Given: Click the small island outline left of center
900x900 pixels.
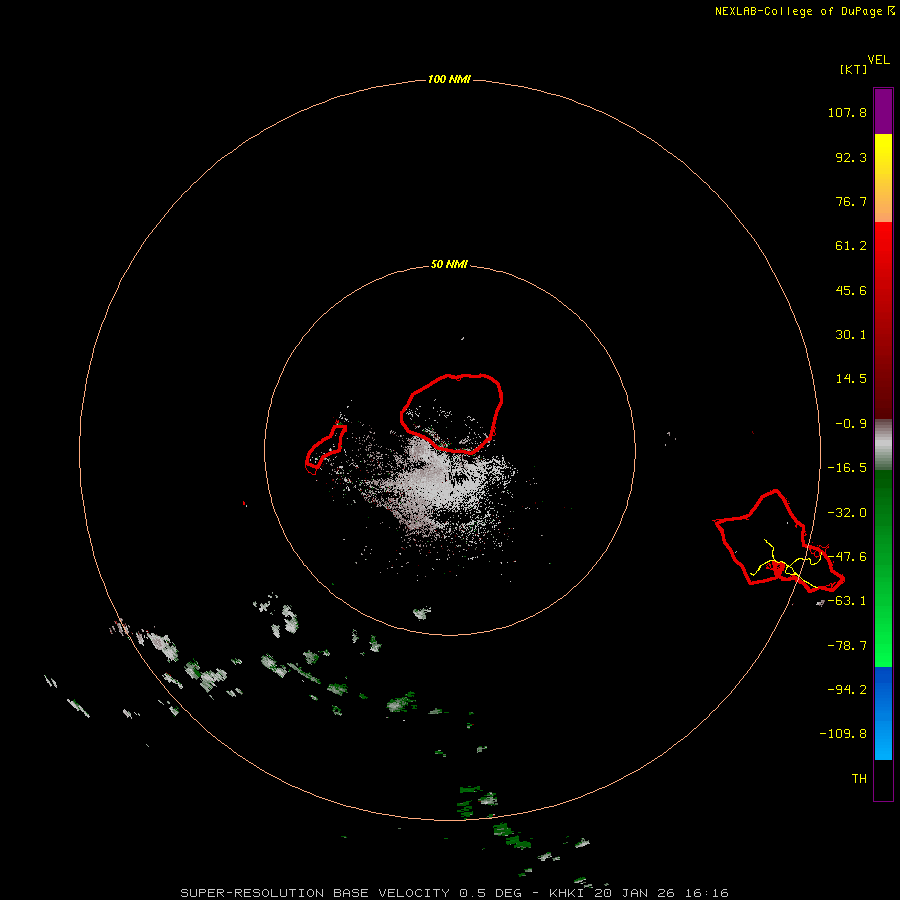Looking at the screenshot, I should 326,450.
